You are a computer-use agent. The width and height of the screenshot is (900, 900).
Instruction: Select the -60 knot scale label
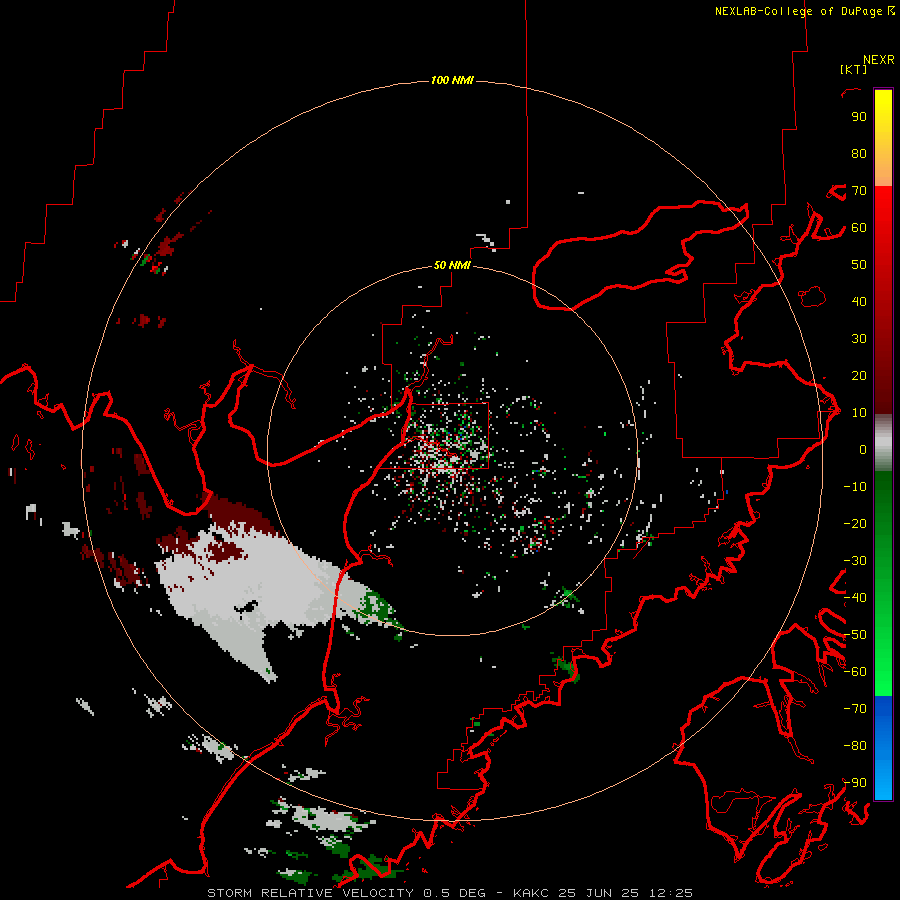[x=855, y=672]
